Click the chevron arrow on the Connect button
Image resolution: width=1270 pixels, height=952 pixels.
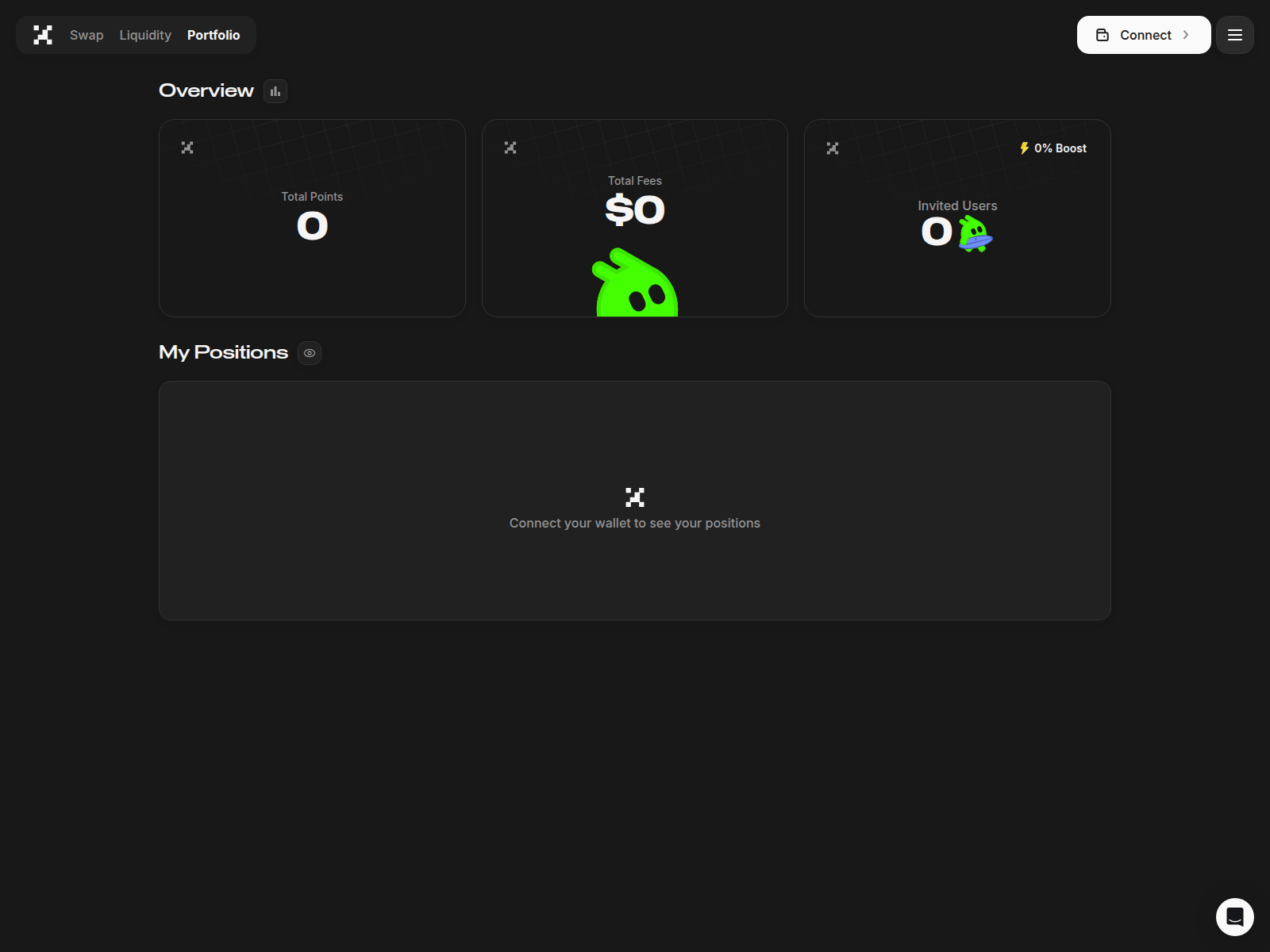click(x=1186, y=35)
